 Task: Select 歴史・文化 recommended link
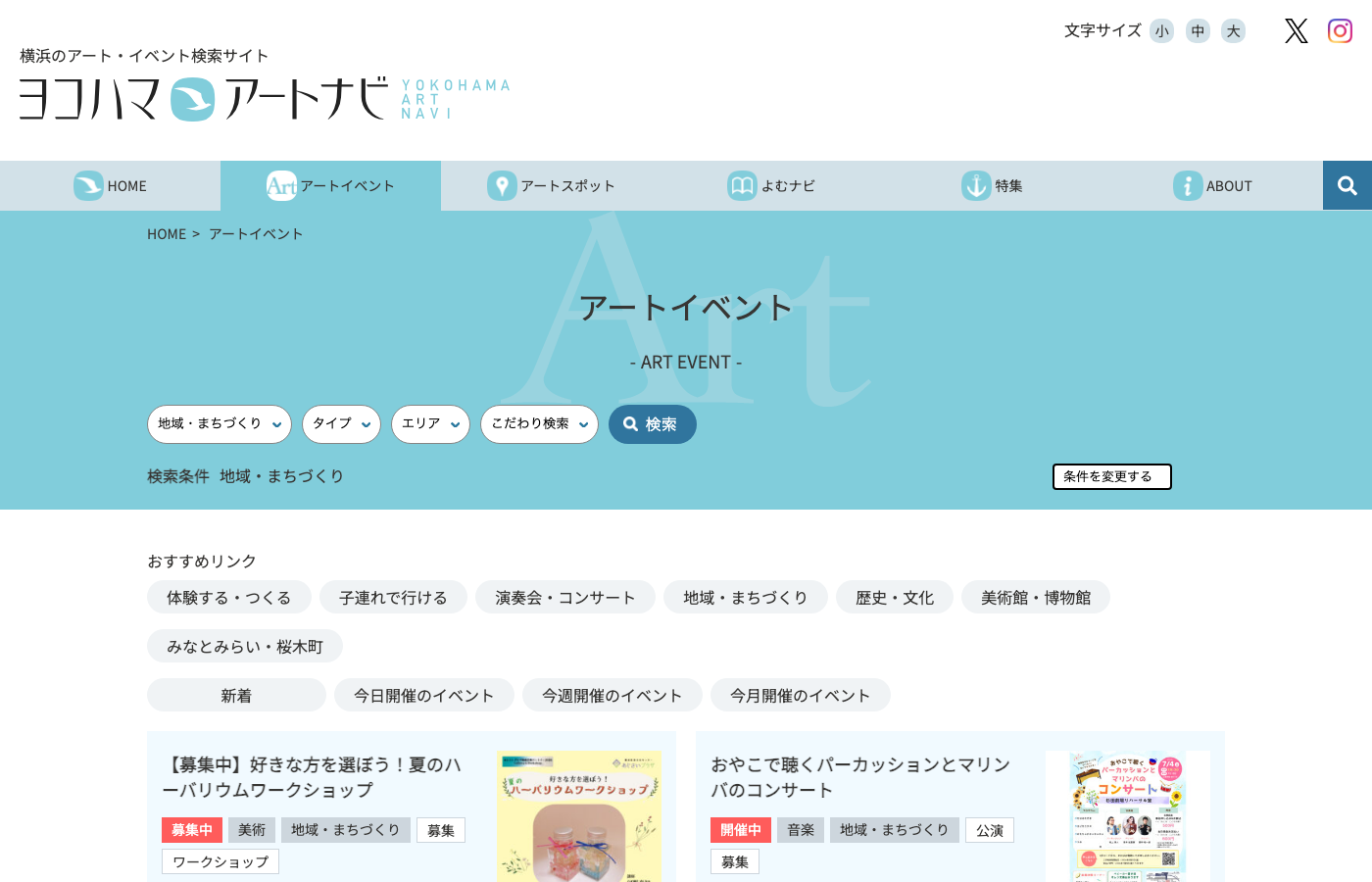tap(895, 597)
